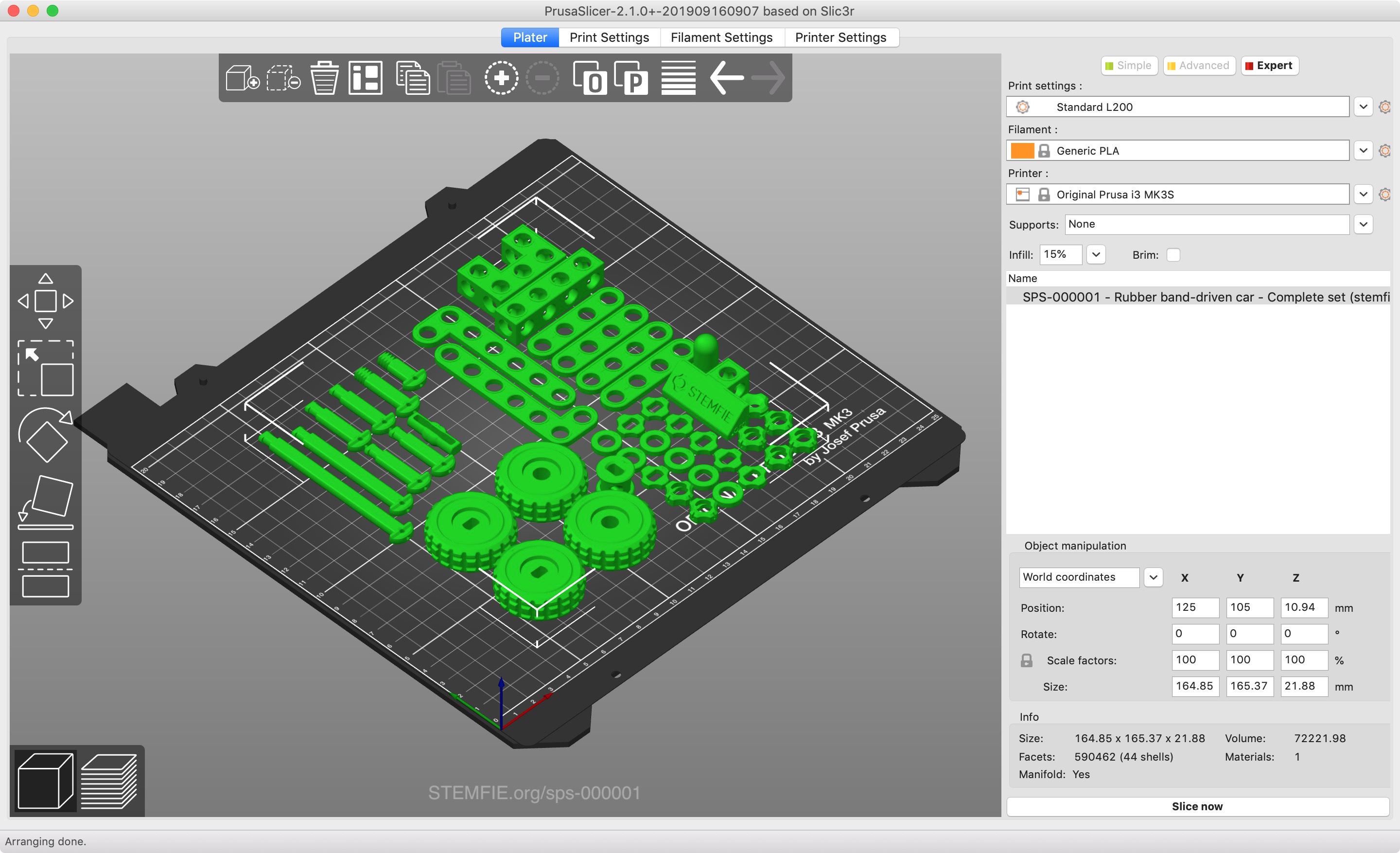Click the Size X field showing 164.85

point(1195,686)
